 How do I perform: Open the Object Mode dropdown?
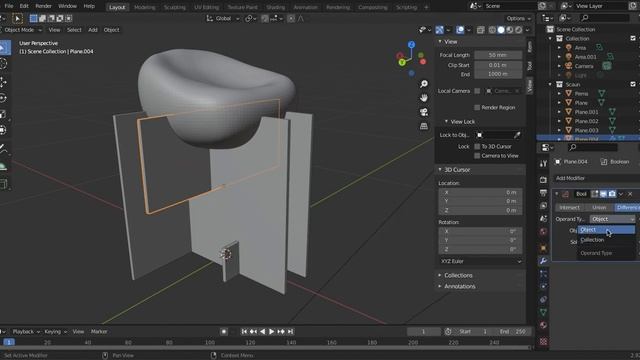pos(21,30)
